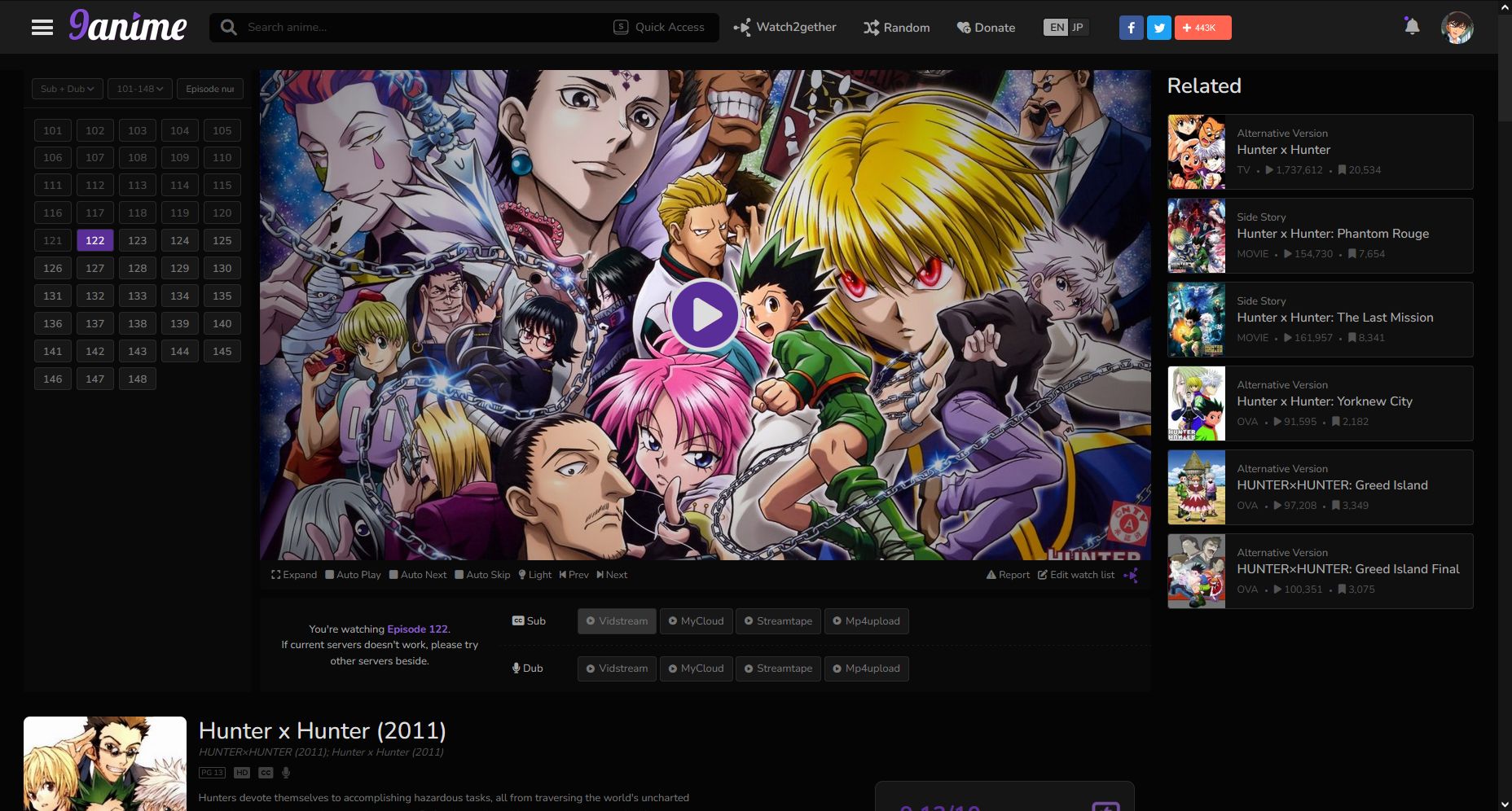Select episode 135
1512x811 pixels.
tap(222, 296)
